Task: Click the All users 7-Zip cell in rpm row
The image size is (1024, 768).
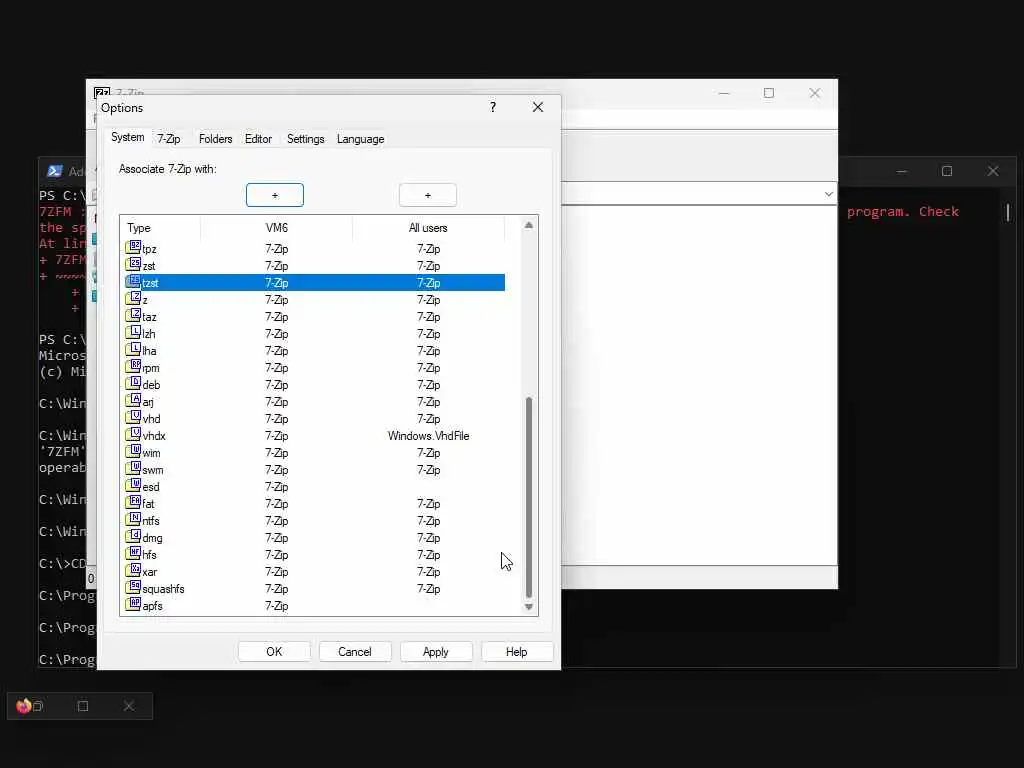Action: click(428, 368)
